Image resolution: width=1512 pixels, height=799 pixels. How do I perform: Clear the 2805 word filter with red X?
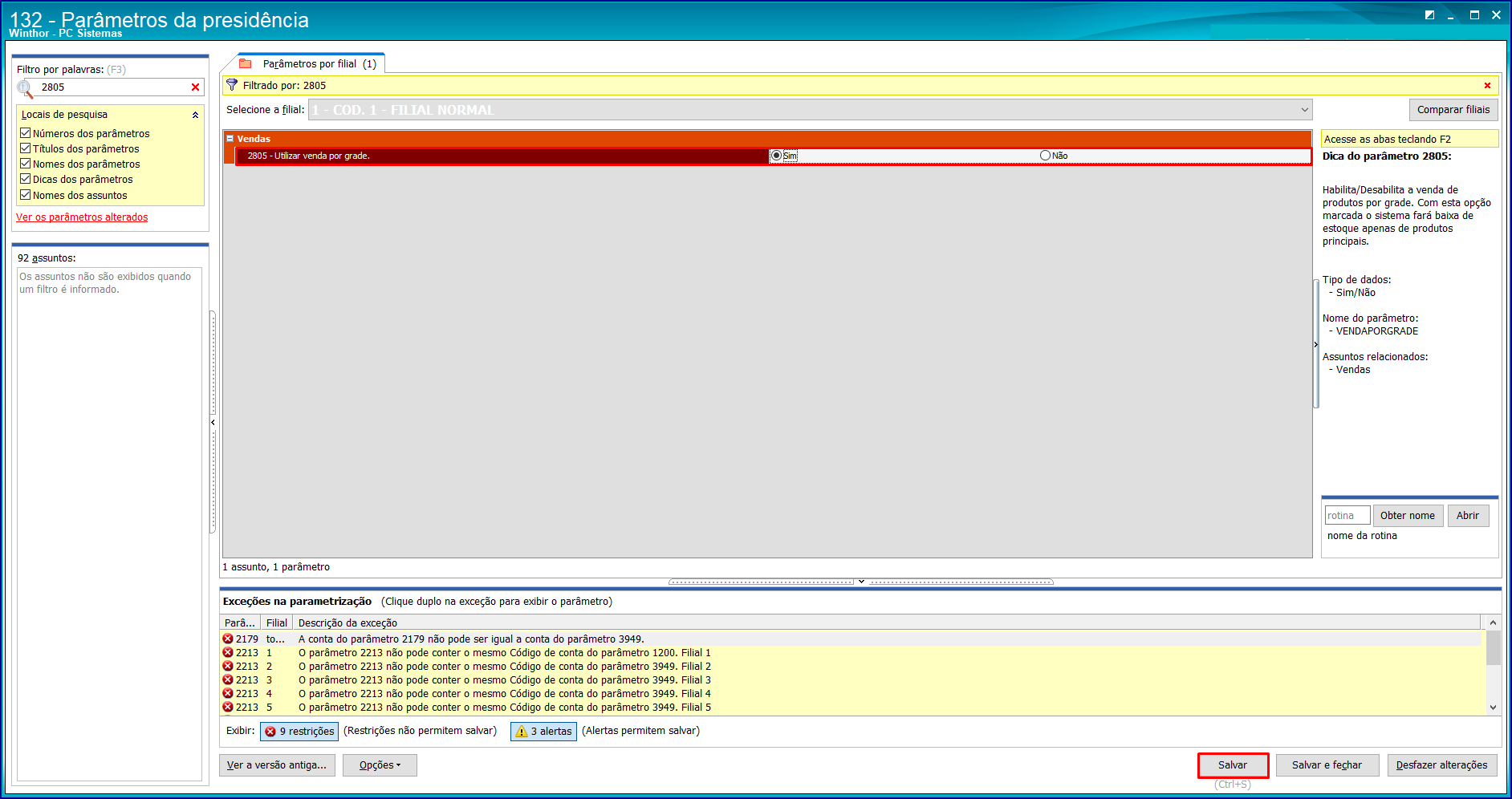pos(195,87)
